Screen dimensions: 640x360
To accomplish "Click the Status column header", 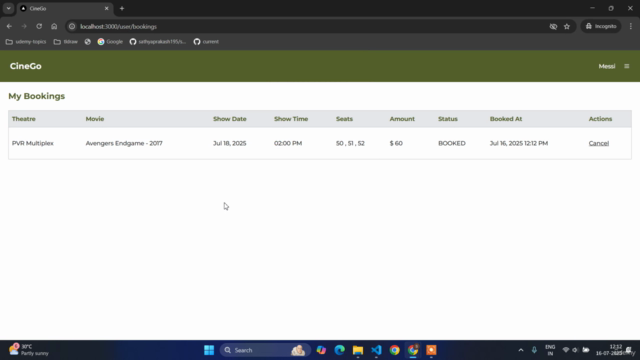I will click(x=448, y=119).
